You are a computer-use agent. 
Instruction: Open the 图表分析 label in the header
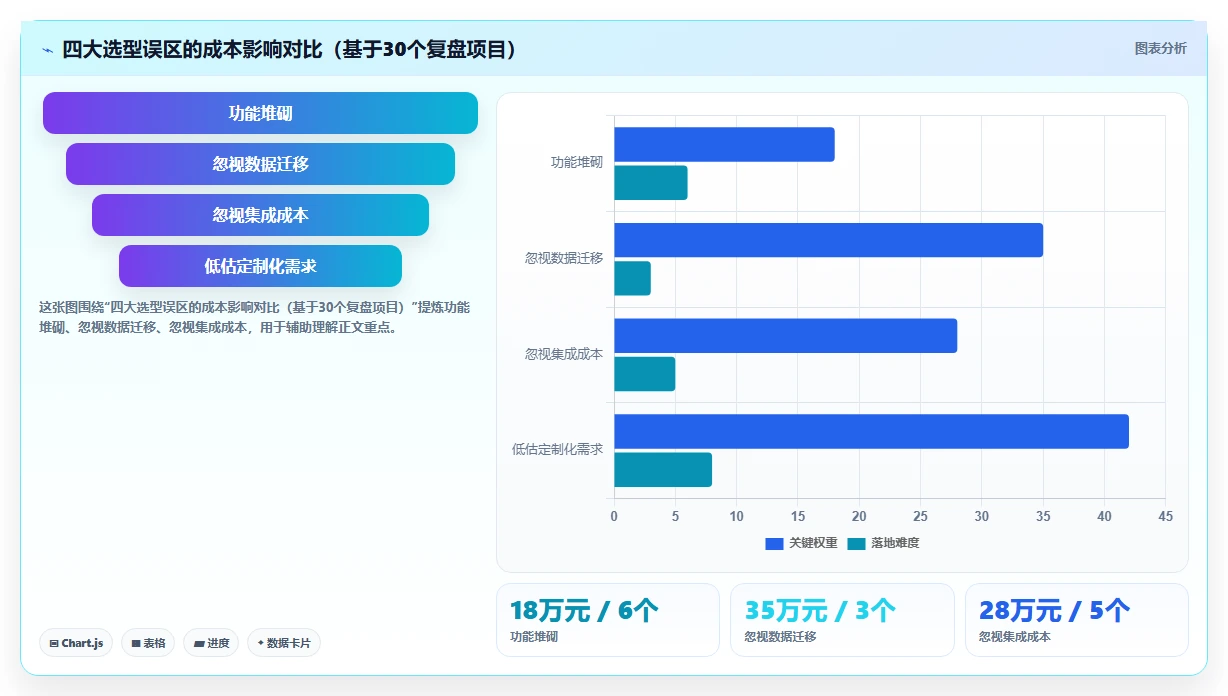point(1160,49)
